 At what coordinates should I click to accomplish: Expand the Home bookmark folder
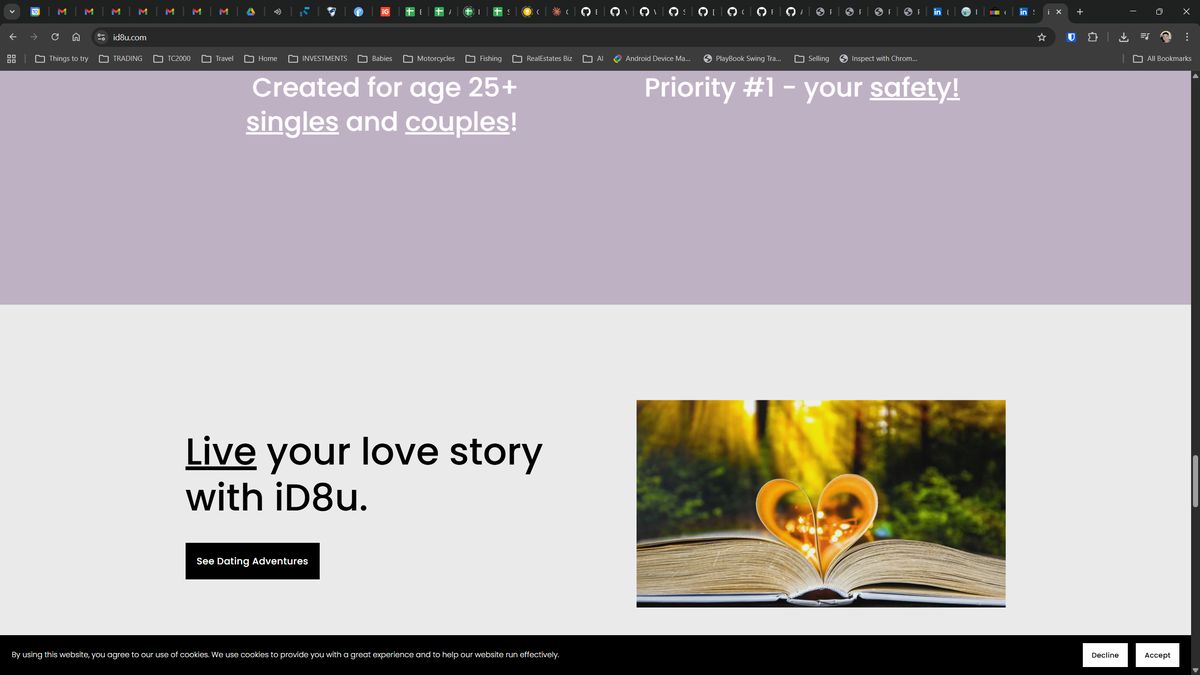tap(261, 59)
